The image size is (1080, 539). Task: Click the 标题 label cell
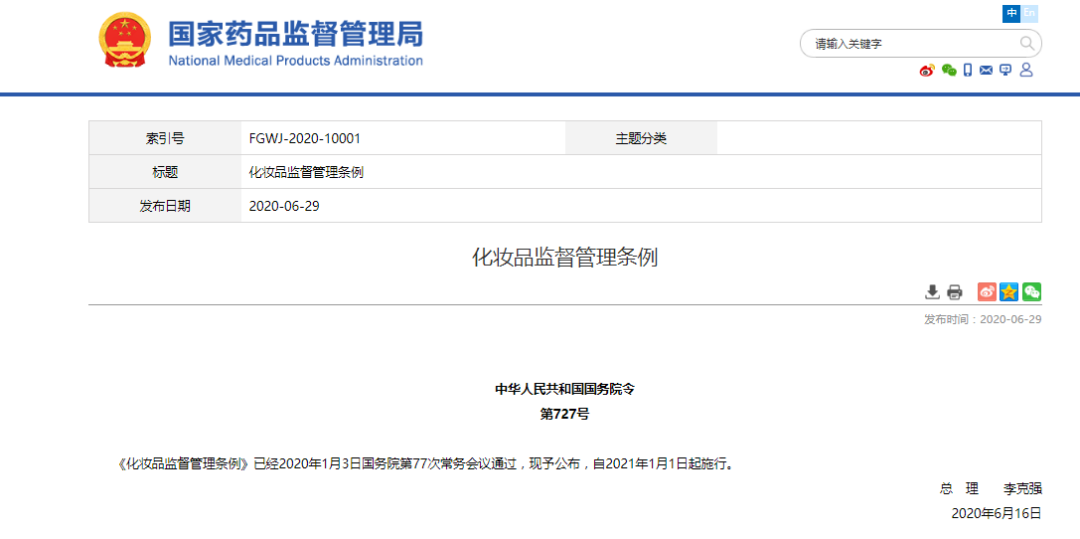tap(165, 172)
